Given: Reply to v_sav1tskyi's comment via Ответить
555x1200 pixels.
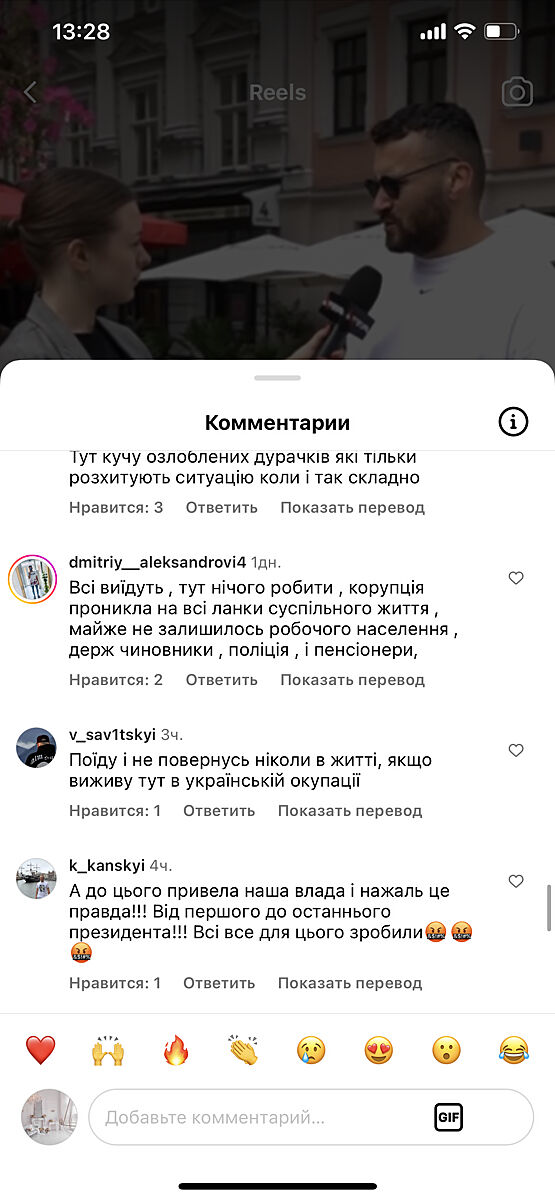Looking at the screenshot, I should click(219, 811).
